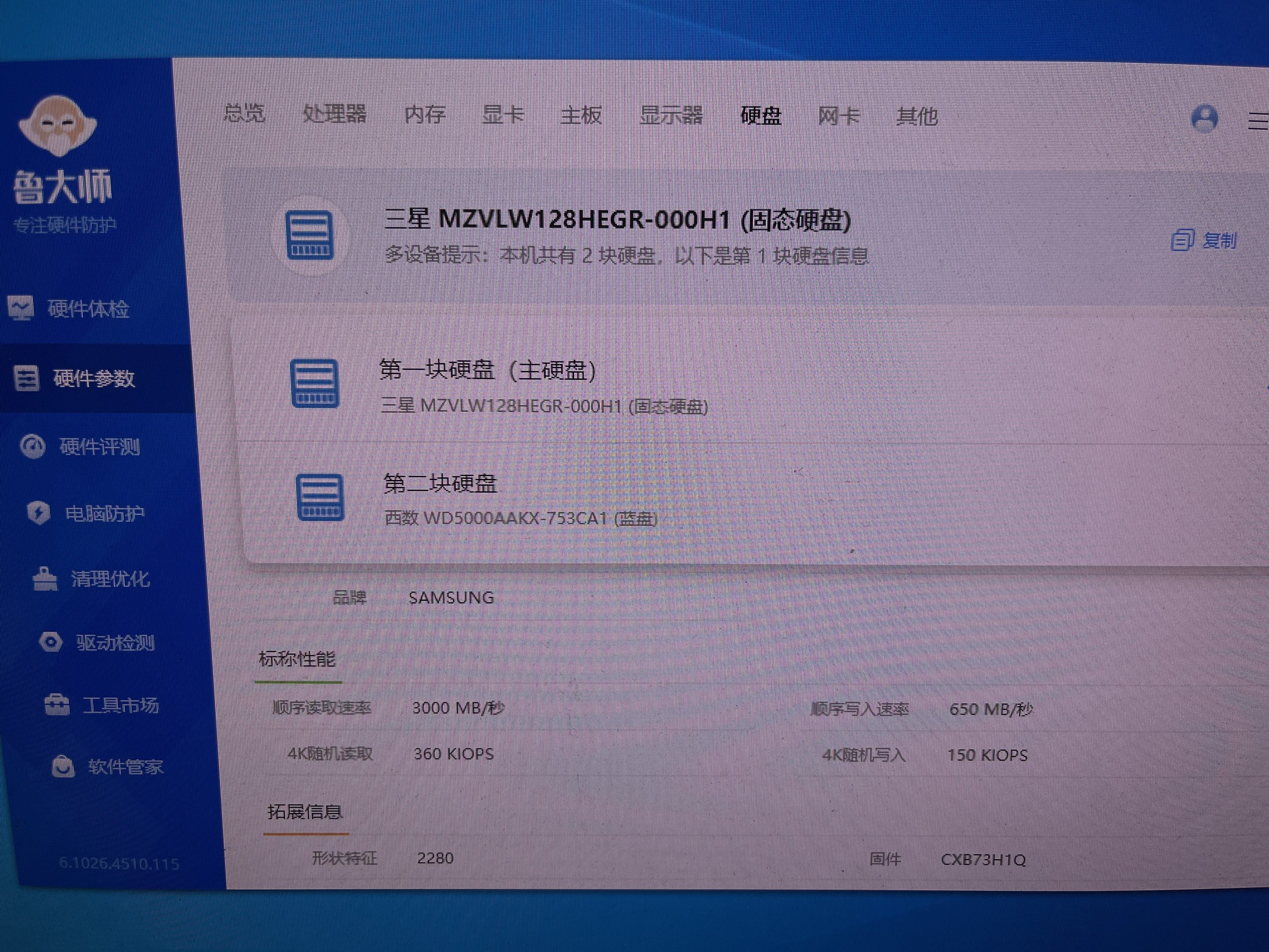The height and width of the screenshot is (952, 1269).
Task: Open the 显卡 graphics card tab
Action: tap(503, 115)
